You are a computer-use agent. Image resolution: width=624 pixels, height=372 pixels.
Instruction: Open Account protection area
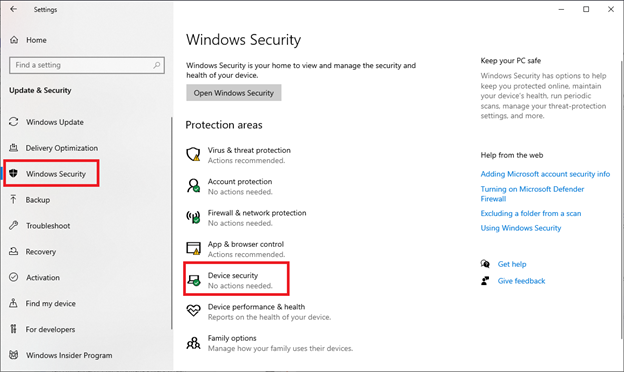point(240,181)
